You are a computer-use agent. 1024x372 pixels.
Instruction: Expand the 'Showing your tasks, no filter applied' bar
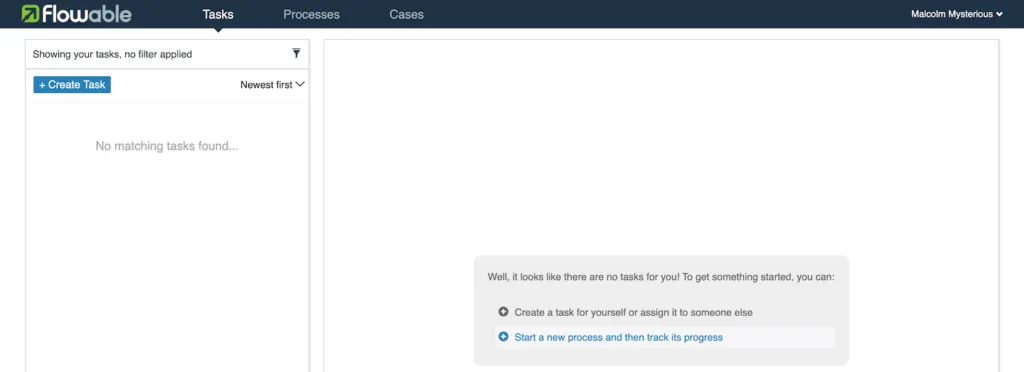[x=167, y=54]
